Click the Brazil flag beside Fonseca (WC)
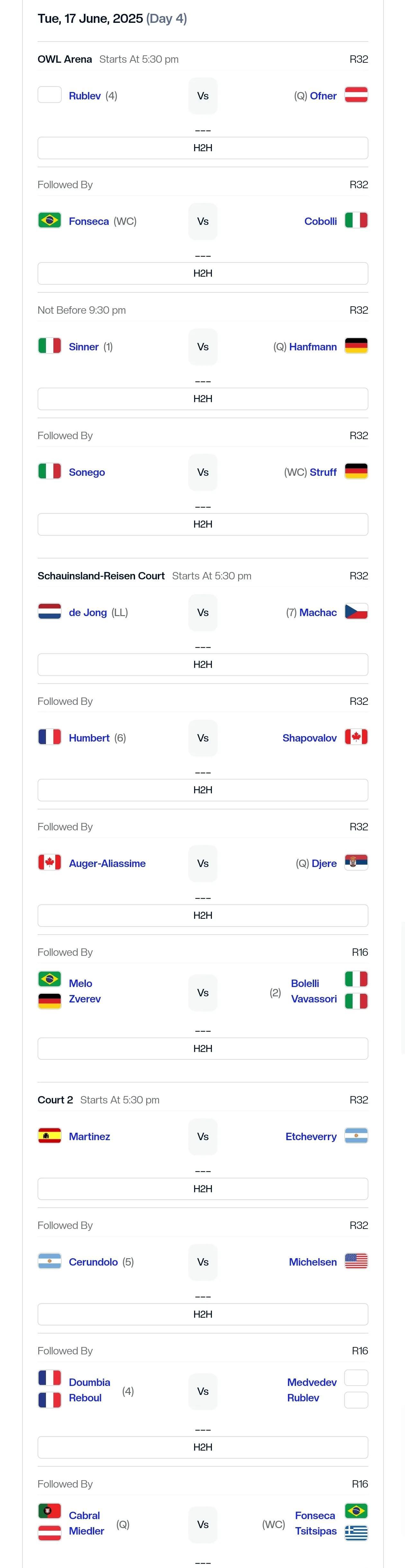Viewport: 405px width, 1568px height. click(49, 220)
